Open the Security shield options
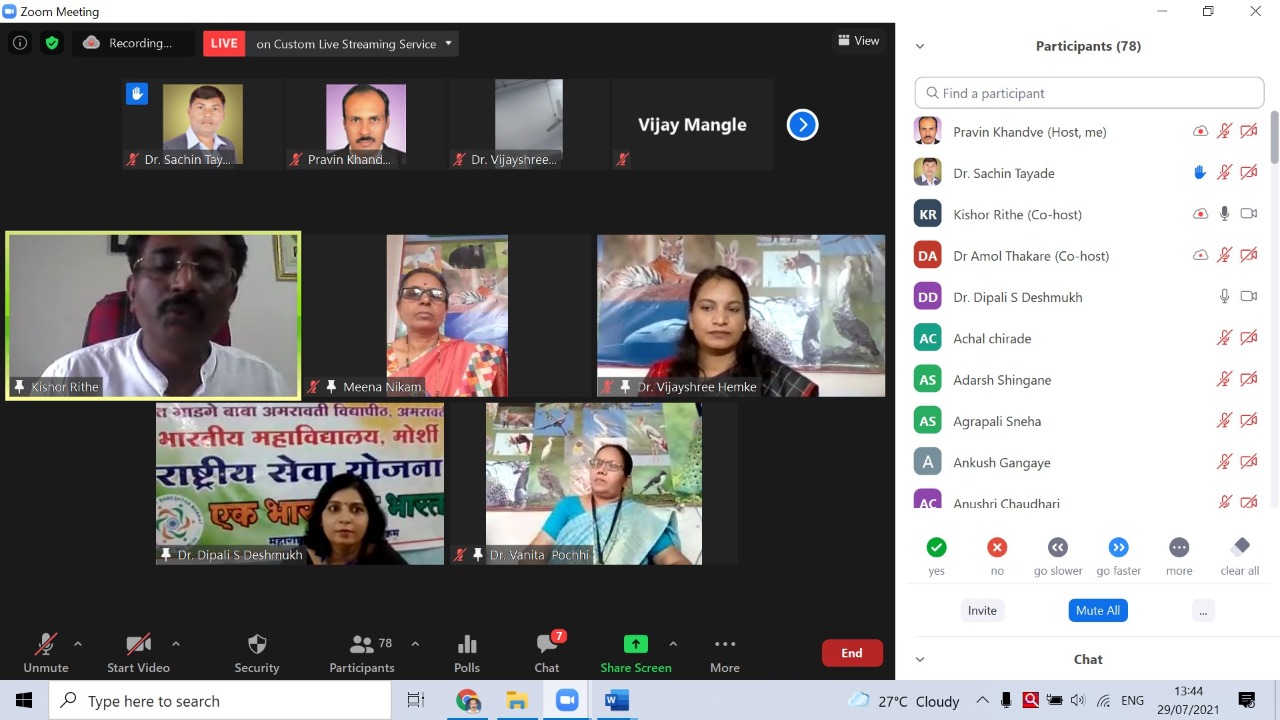The height and width of the screenshot is (720, 1280). (257, 653)
